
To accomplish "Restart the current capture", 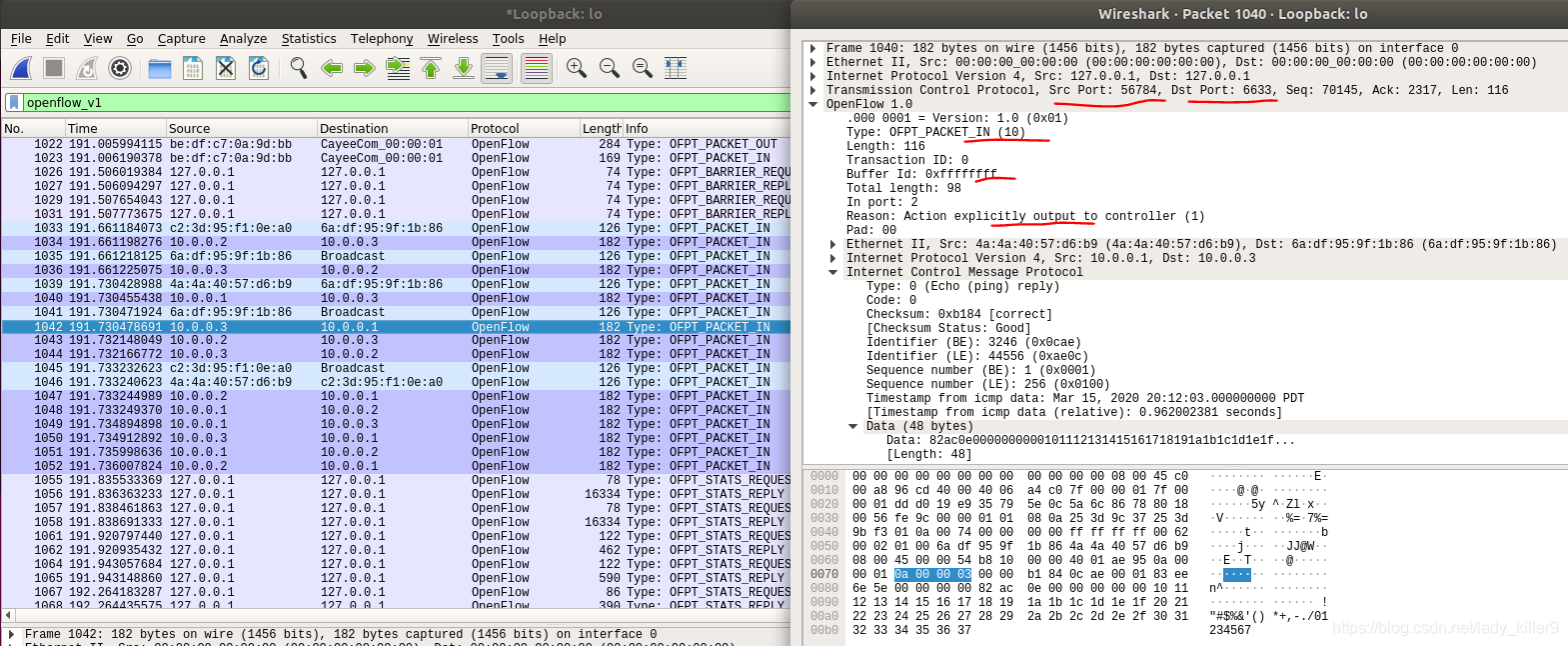I will pyautogui.click(x=87, y=68).
